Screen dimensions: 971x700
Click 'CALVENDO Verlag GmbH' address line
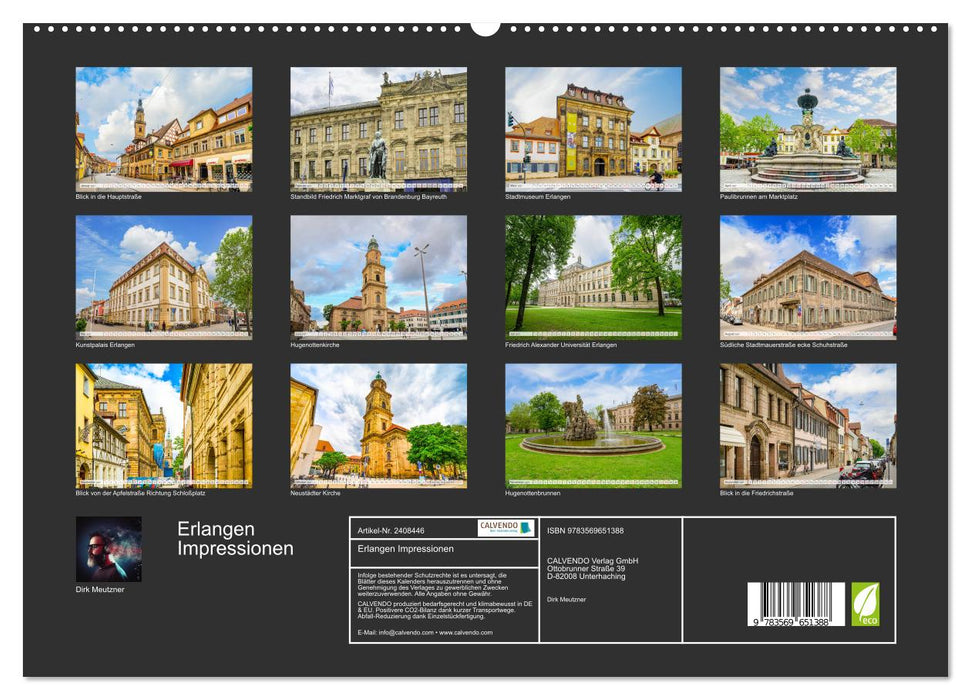point(593,561)
